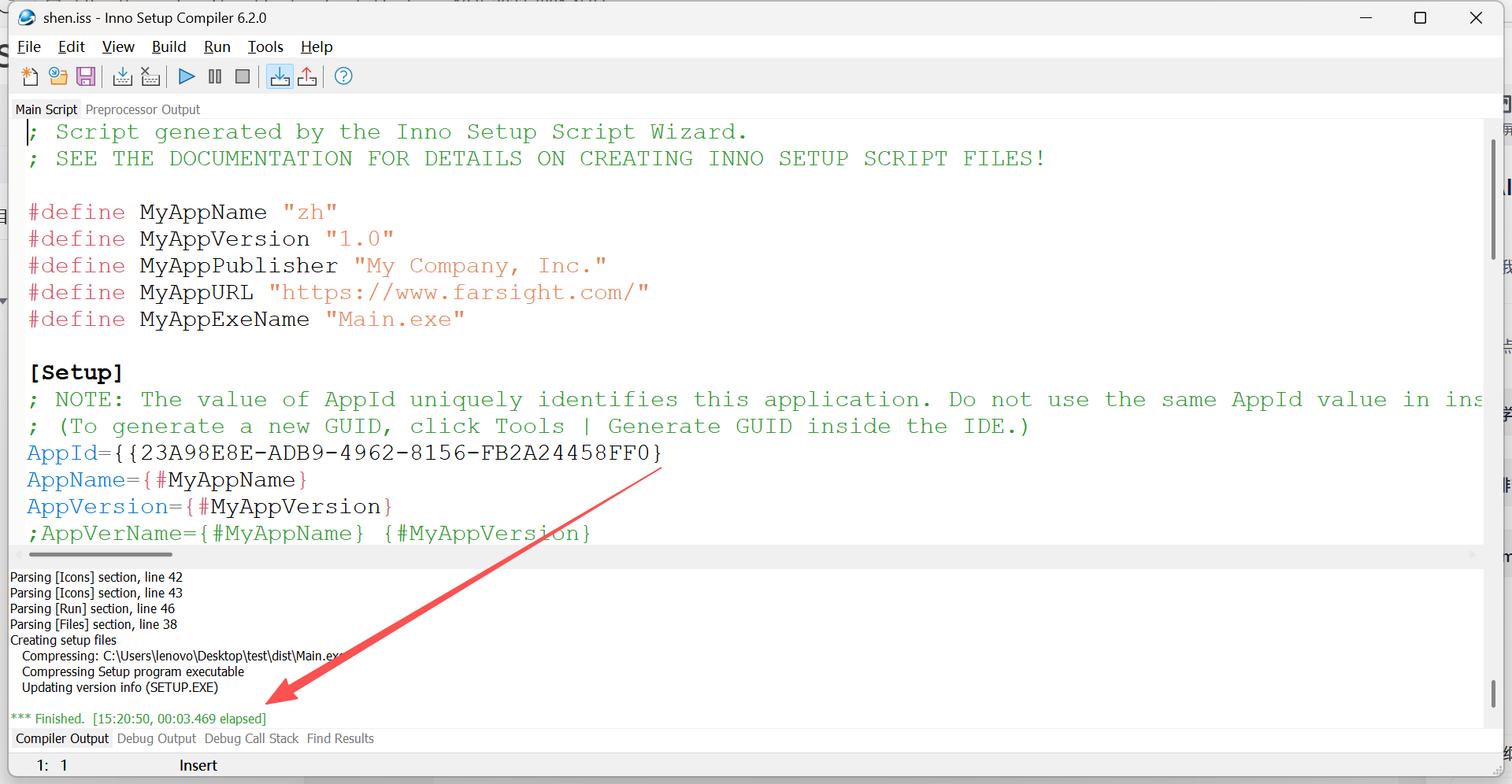The height and width of the screenshot is (784, 1512).
Task: Minimize the Inno Setup Compiler window
Action: [1366, 17]
